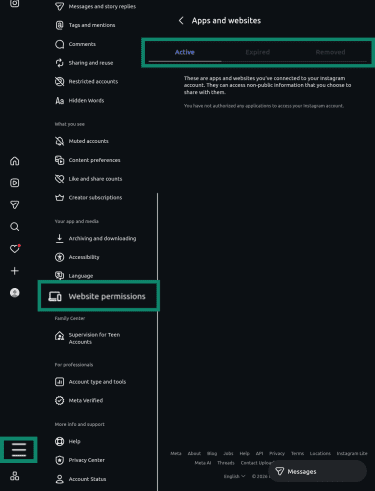Open Privacy Center
375x491 pixels.
click(80, 460)
